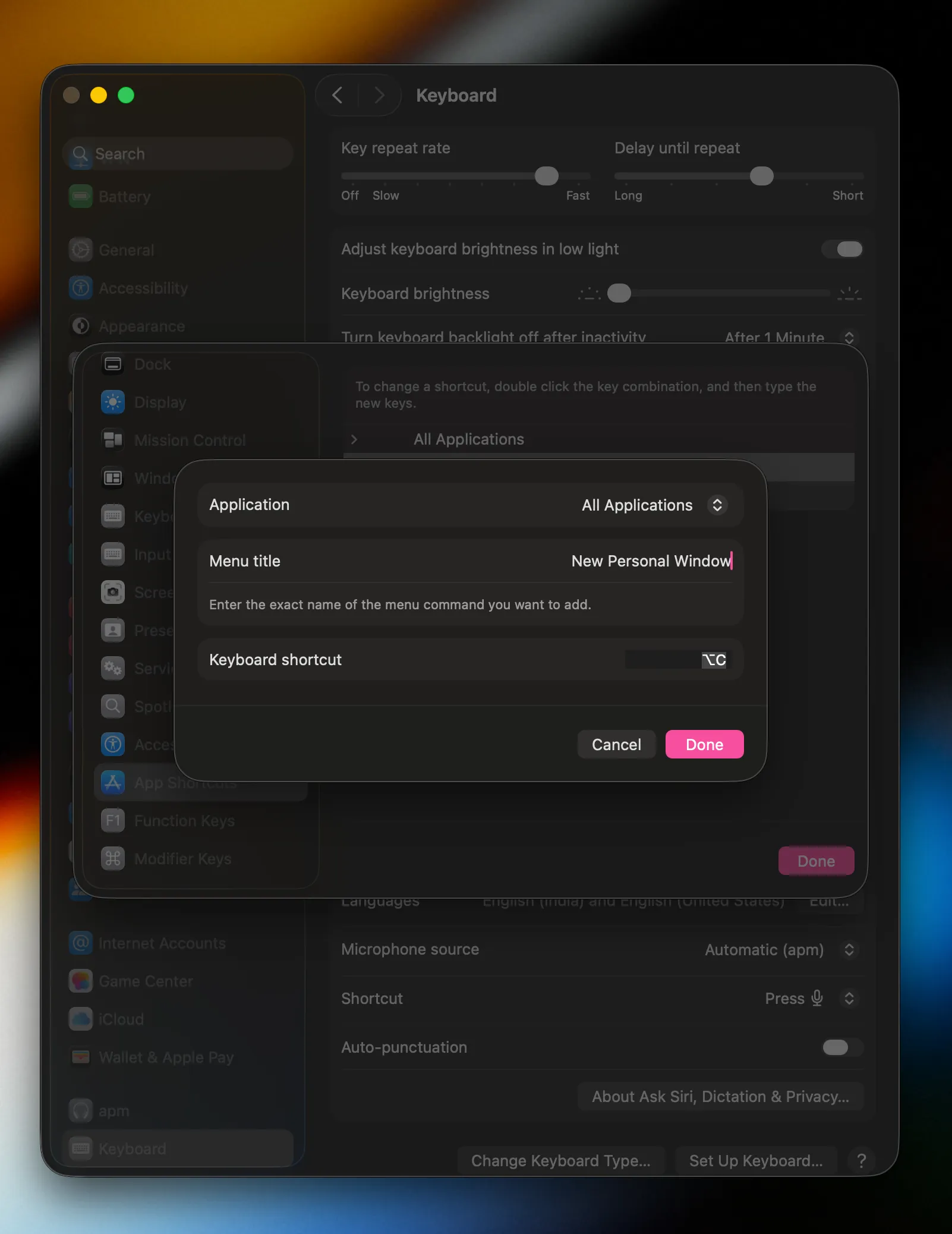Select Mission Control in the shortcuts sidebar
The image size is (952, 1234).
190,440
